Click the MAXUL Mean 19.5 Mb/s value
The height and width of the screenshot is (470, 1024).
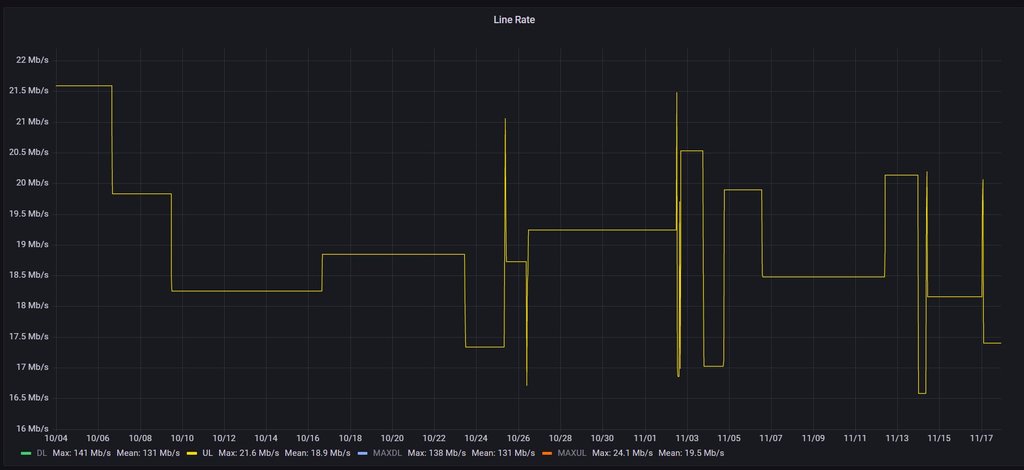(x=691, y=454)
